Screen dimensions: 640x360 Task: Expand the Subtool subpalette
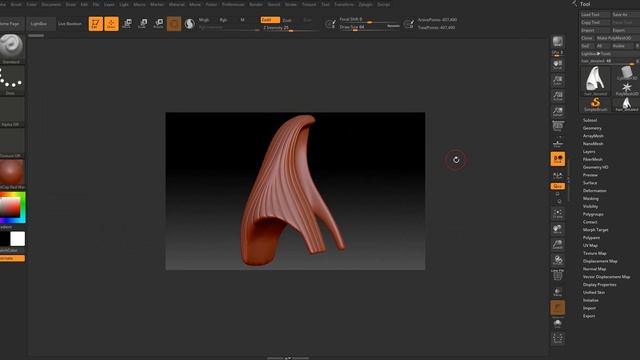[590, 120]
